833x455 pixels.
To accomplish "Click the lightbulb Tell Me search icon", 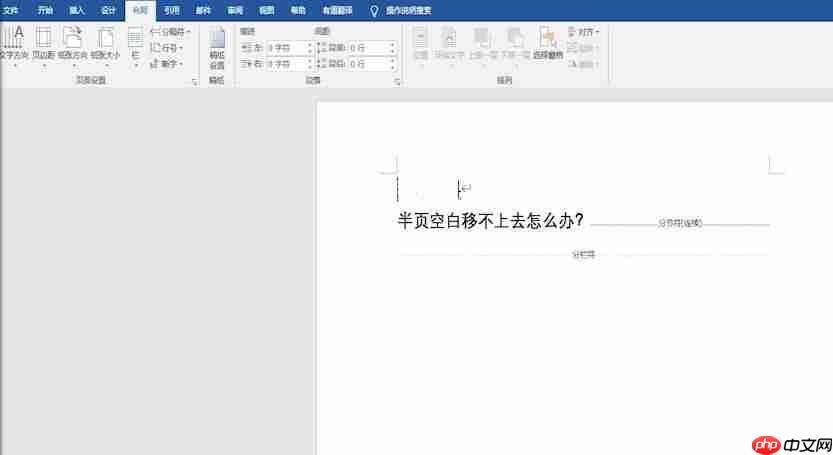I will (374, 11).
